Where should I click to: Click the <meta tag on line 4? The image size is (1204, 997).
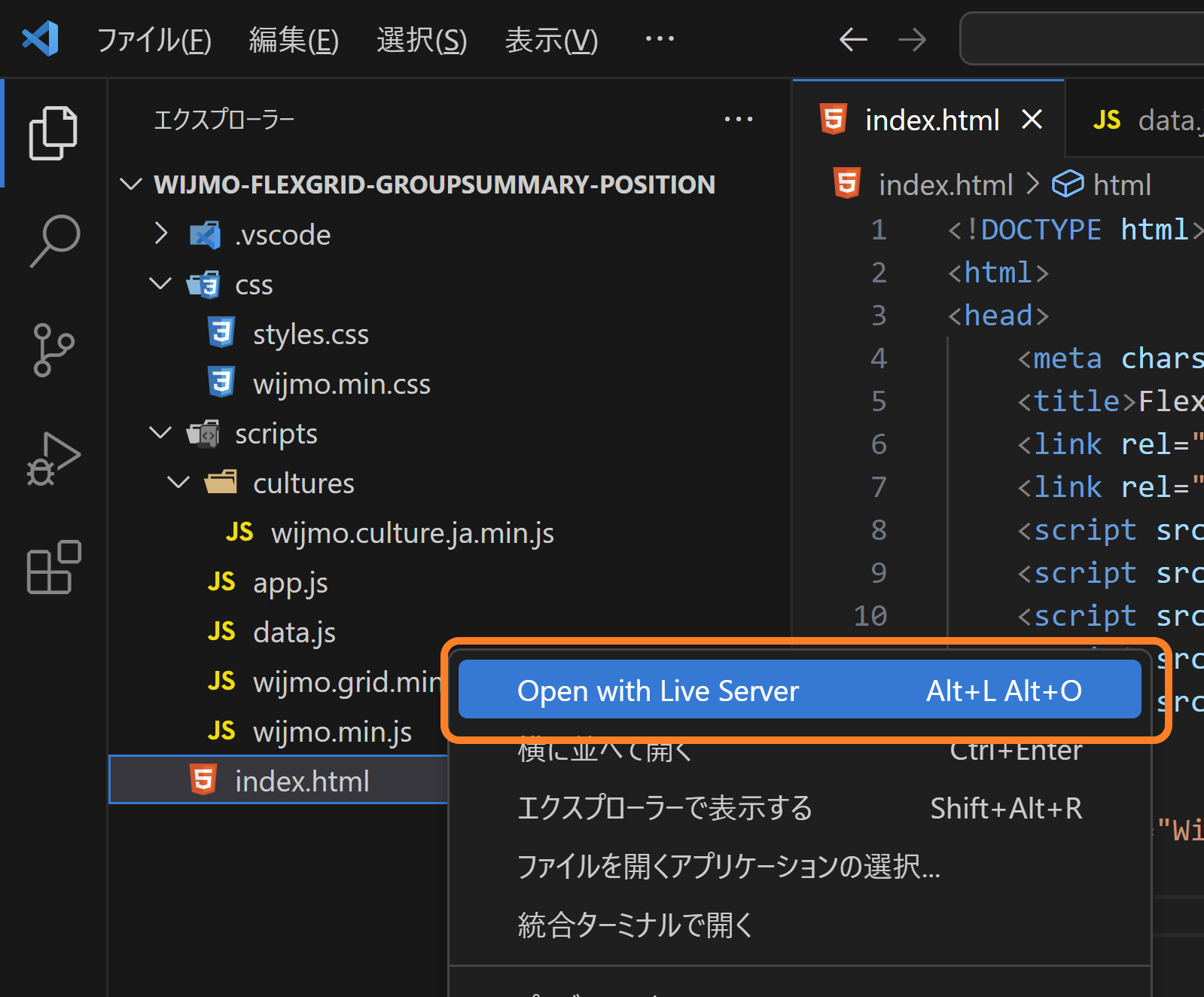[1059, 358]
